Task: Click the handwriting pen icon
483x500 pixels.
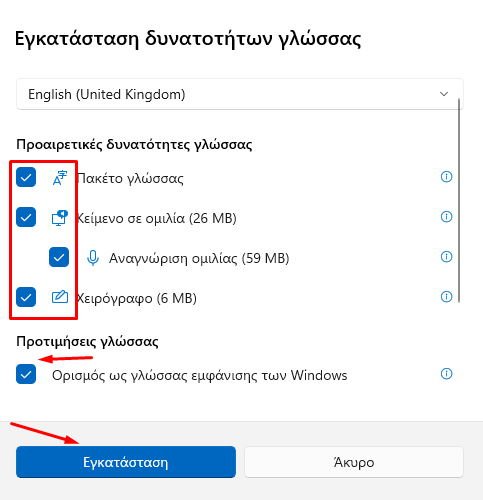Action: pyautogui.click(x=60, y=297)
